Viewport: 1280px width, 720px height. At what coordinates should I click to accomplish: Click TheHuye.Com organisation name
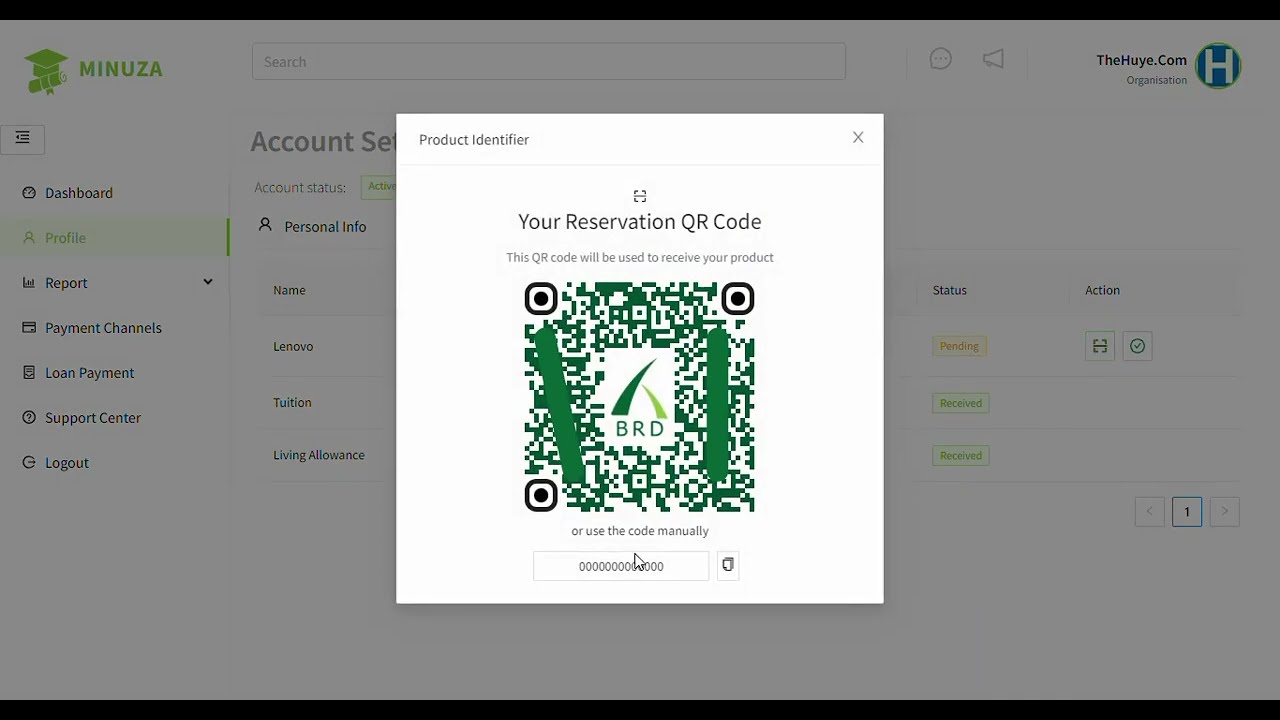(1141, 60)
